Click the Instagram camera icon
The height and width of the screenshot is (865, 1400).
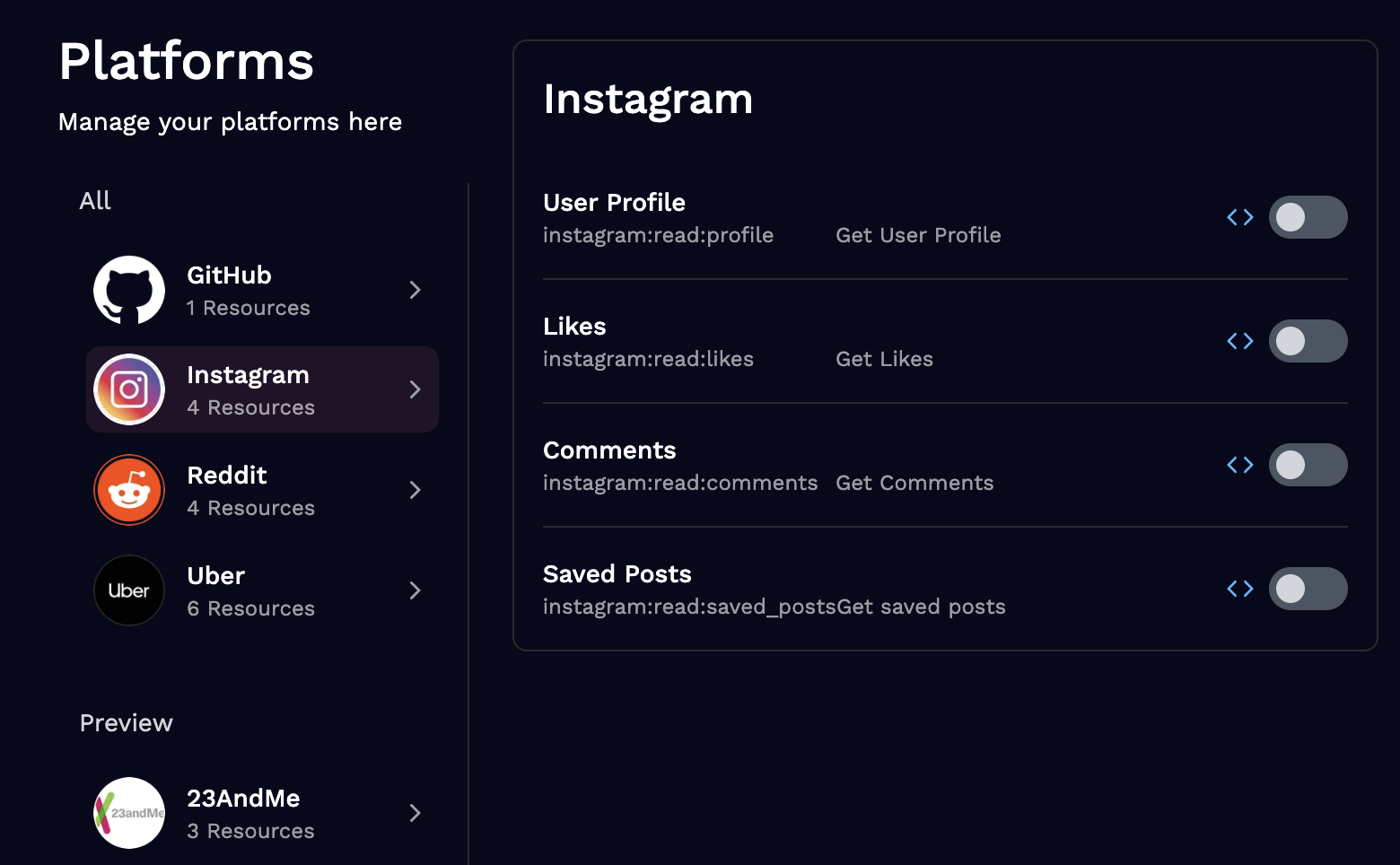128,389
